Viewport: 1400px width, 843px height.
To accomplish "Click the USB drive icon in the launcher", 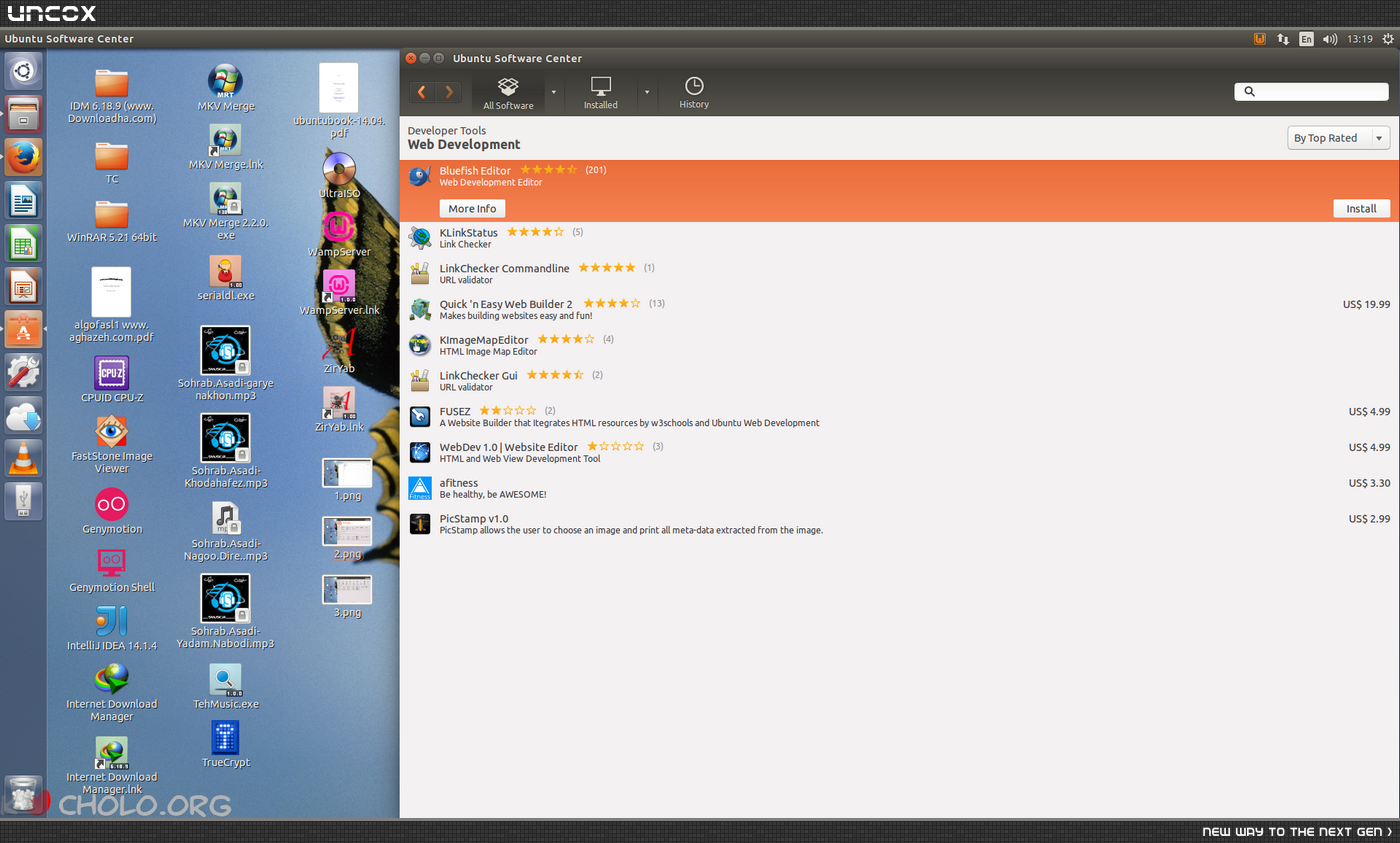I will point(23,501).
